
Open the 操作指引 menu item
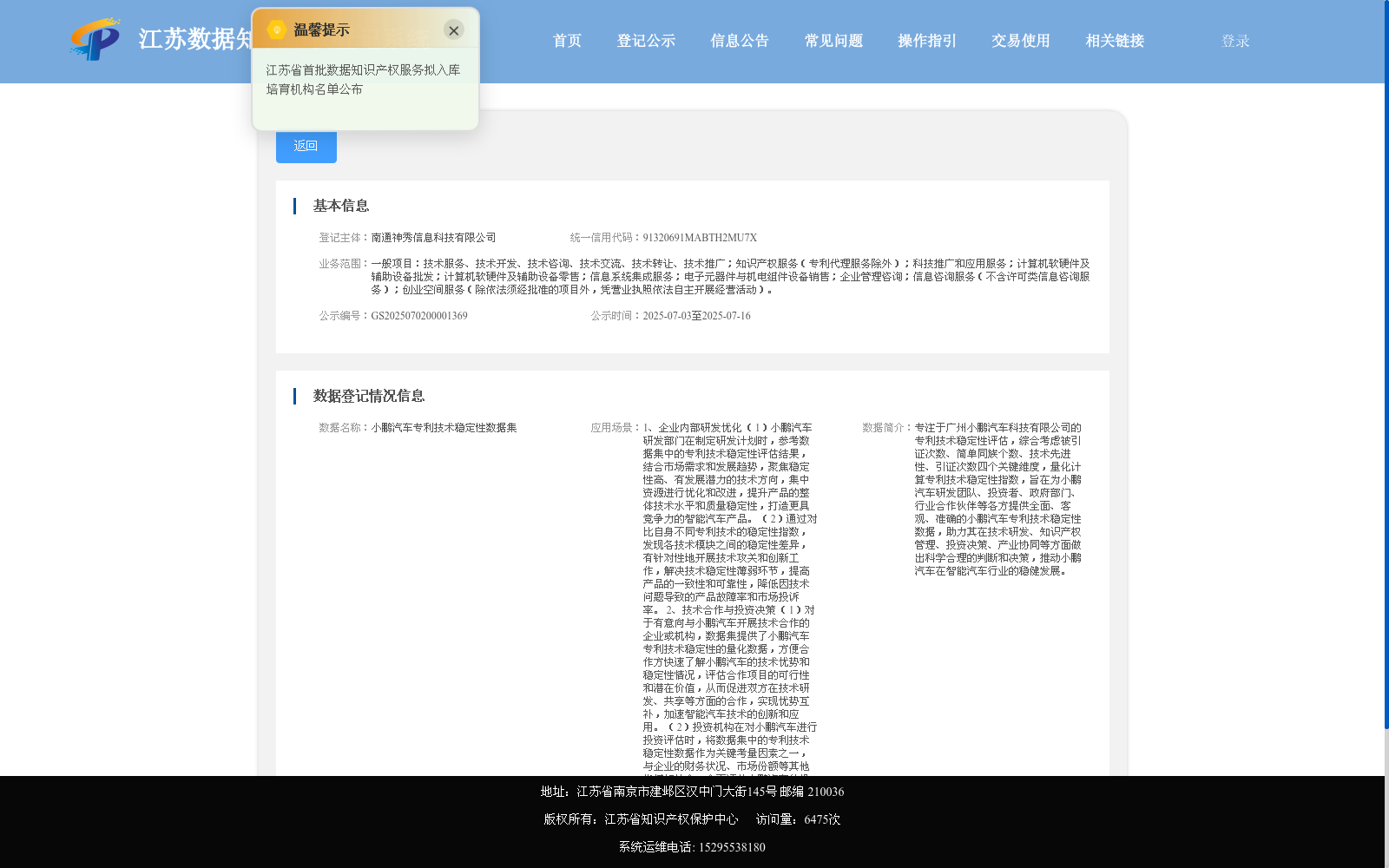tap(927, 41)
